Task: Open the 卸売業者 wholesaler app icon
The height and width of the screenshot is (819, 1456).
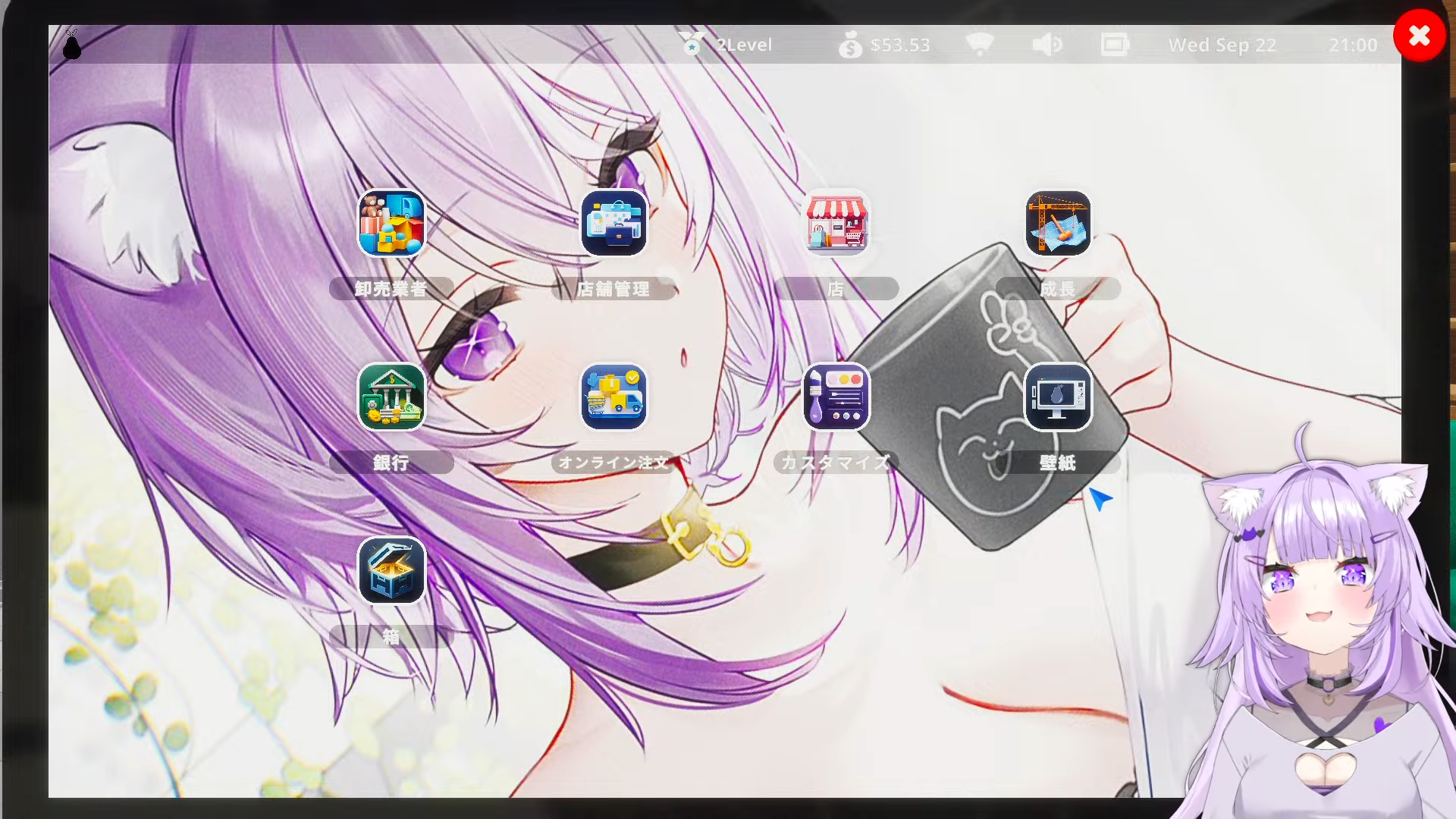Action: tap(391, 223)
